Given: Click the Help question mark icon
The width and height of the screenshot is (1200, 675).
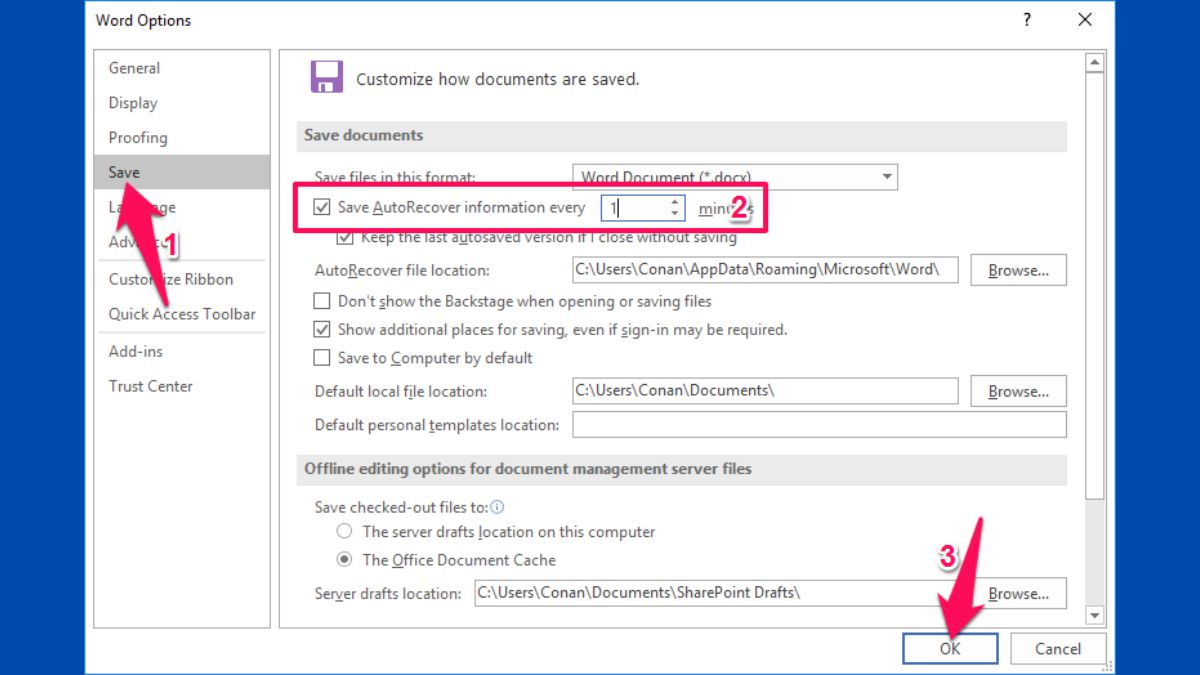Looking at the screenshot, I should coord(1026,19).
